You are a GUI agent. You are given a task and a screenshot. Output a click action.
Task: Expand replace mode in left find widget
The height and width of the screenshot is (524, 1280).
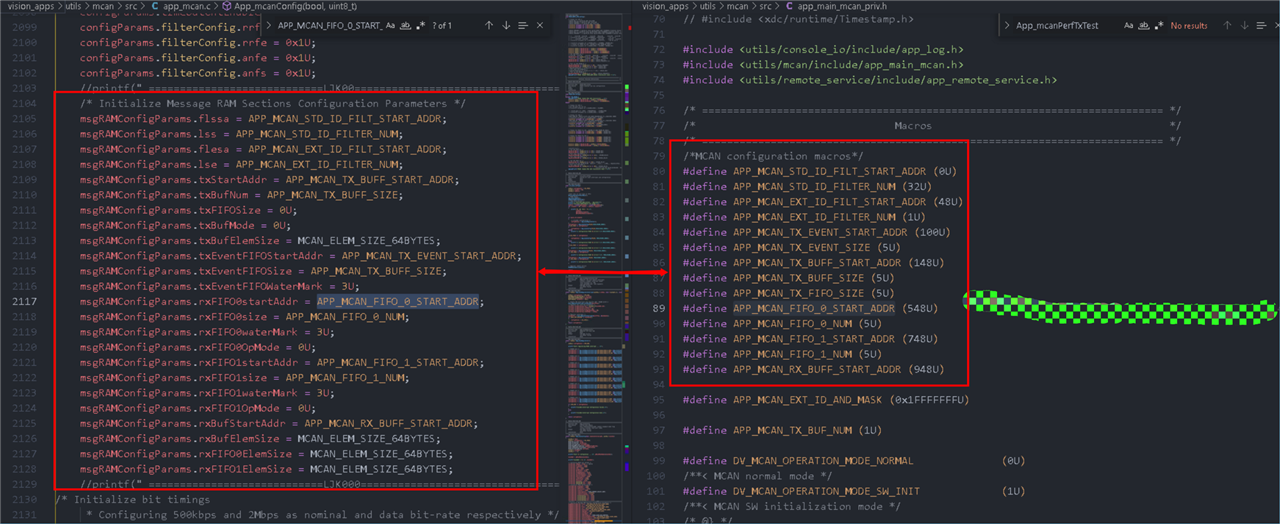(x=269, y=26)
